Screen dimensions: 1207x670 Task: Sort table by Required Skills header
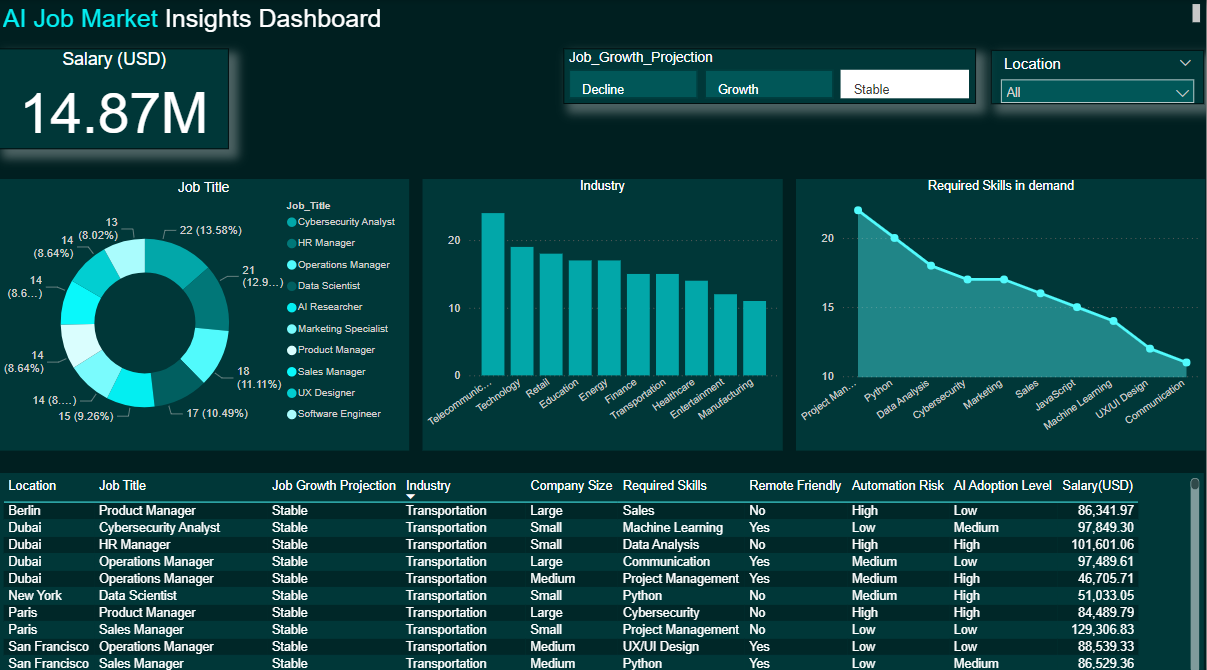pyautogui.click(x=665, y=486)
